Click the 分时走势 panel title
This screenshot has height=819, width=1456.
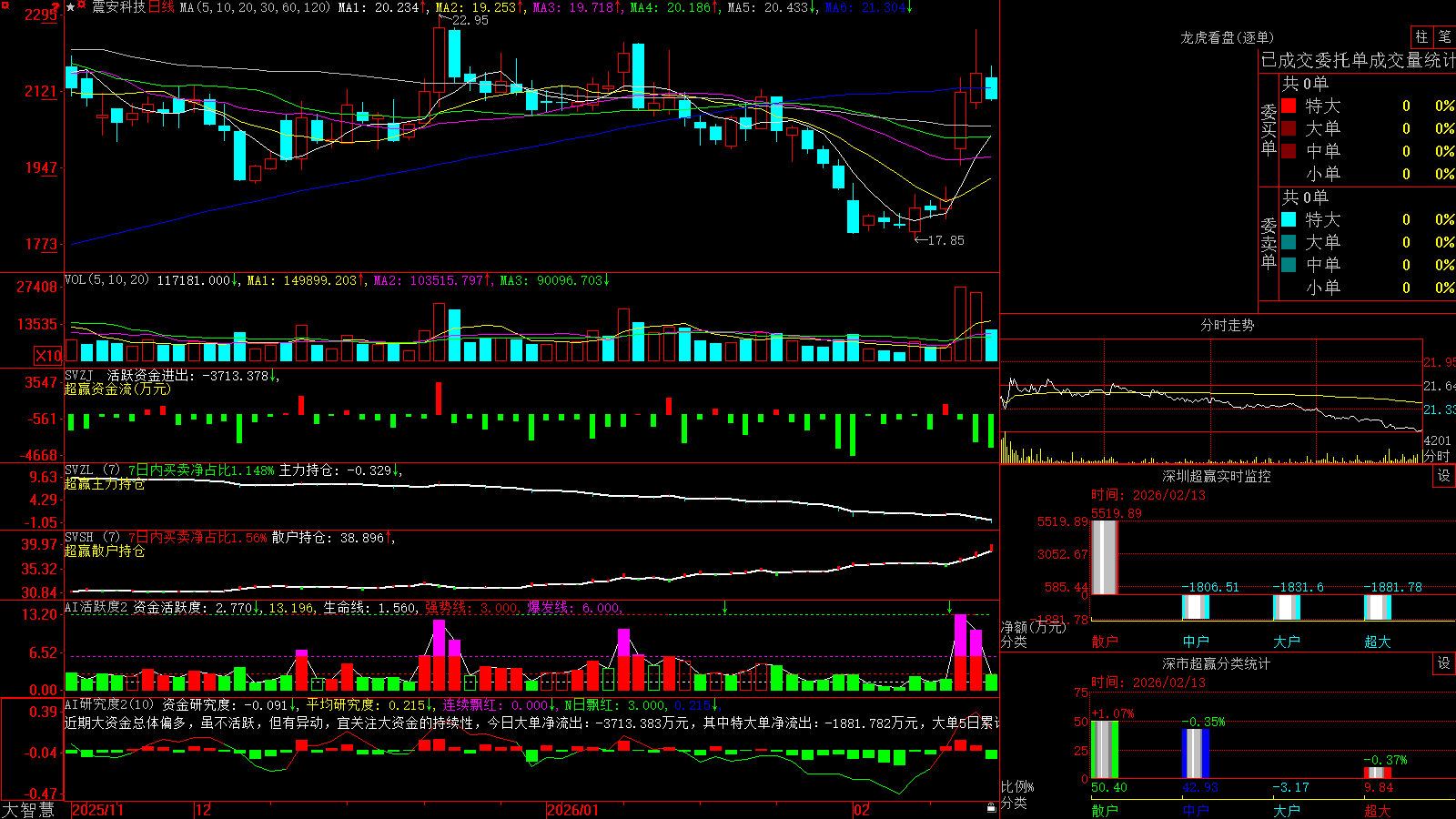[1228, 325]
